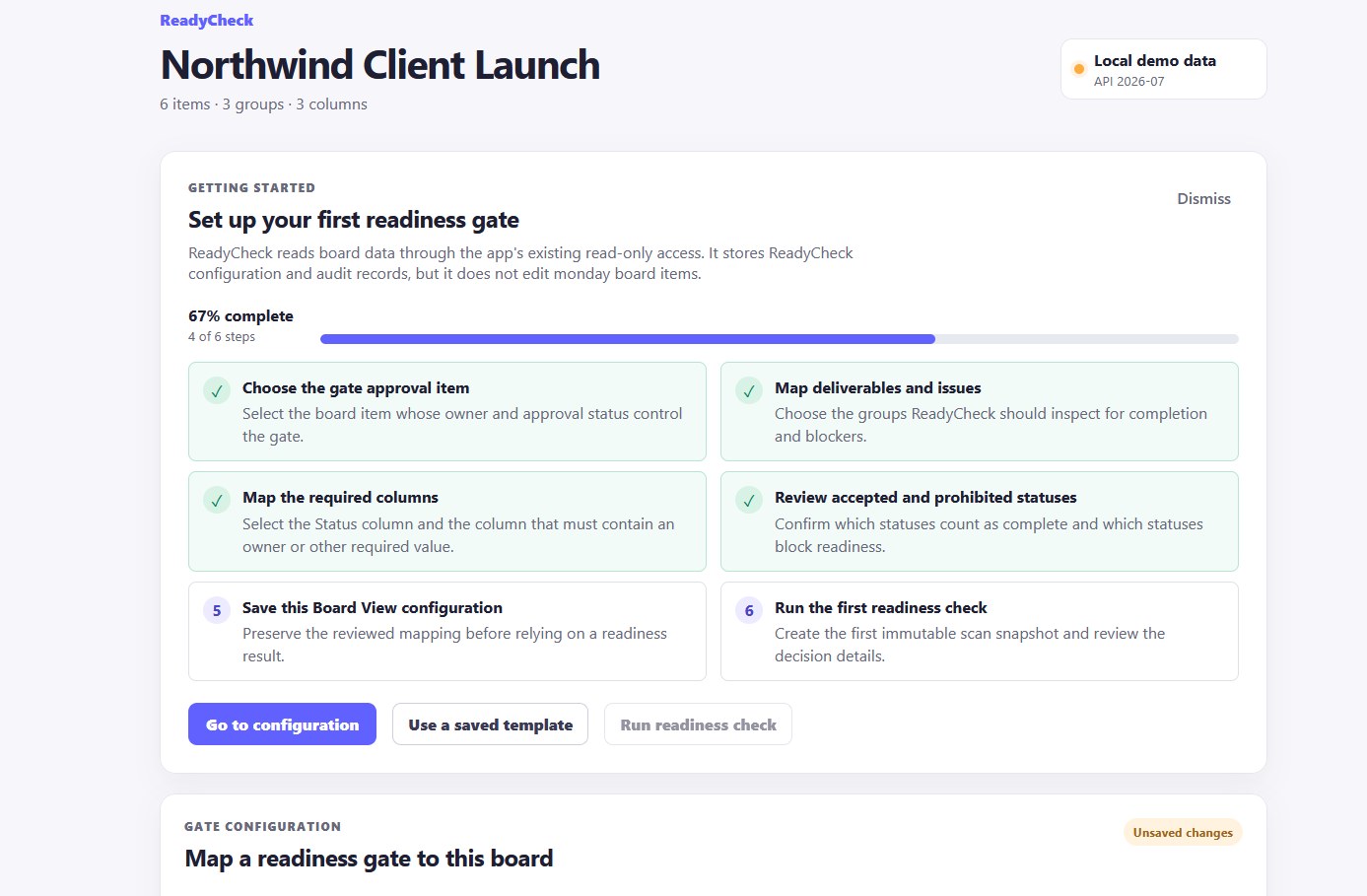1367x896 pixels.
Task: Open the Choose the gate approval item step
Action: 447,411
